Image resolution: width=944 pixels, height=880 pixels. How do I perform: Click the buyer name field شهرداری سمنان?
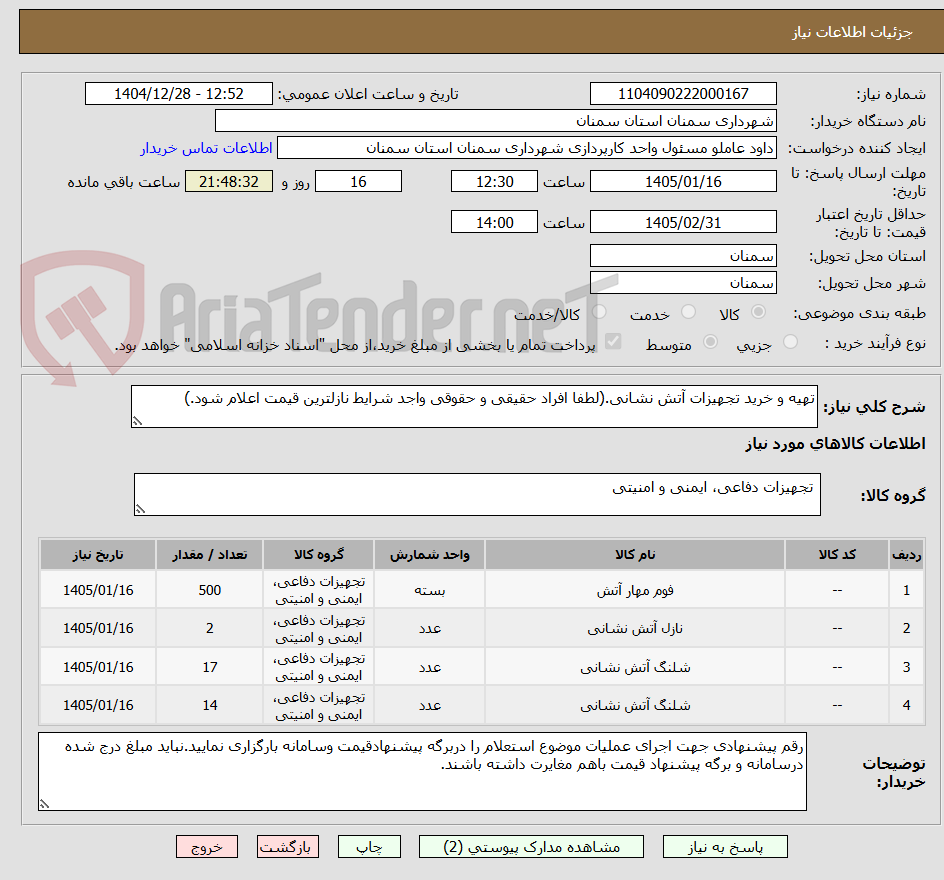[x=495, y=121]
